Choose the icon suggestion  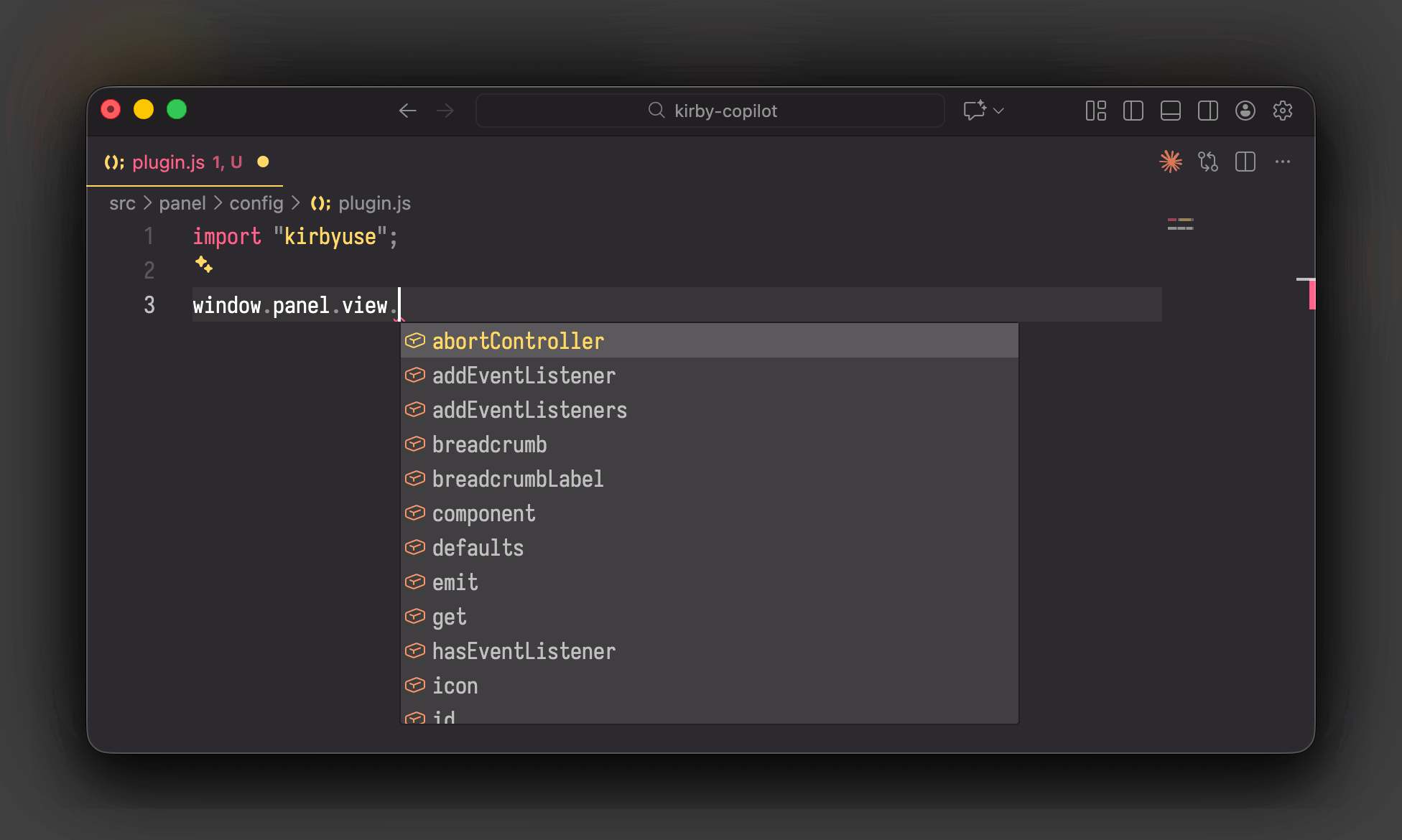click(x=710, y=686)
